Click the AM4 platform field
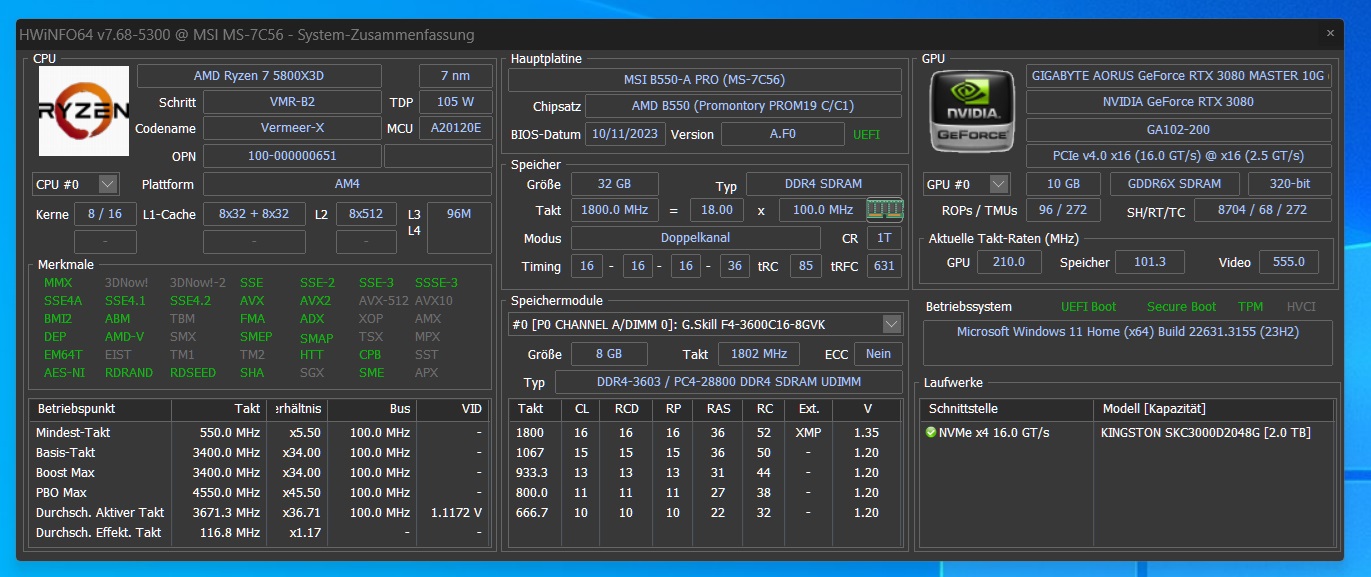Screen dimensions: 1371x577 tap(347, 184)
